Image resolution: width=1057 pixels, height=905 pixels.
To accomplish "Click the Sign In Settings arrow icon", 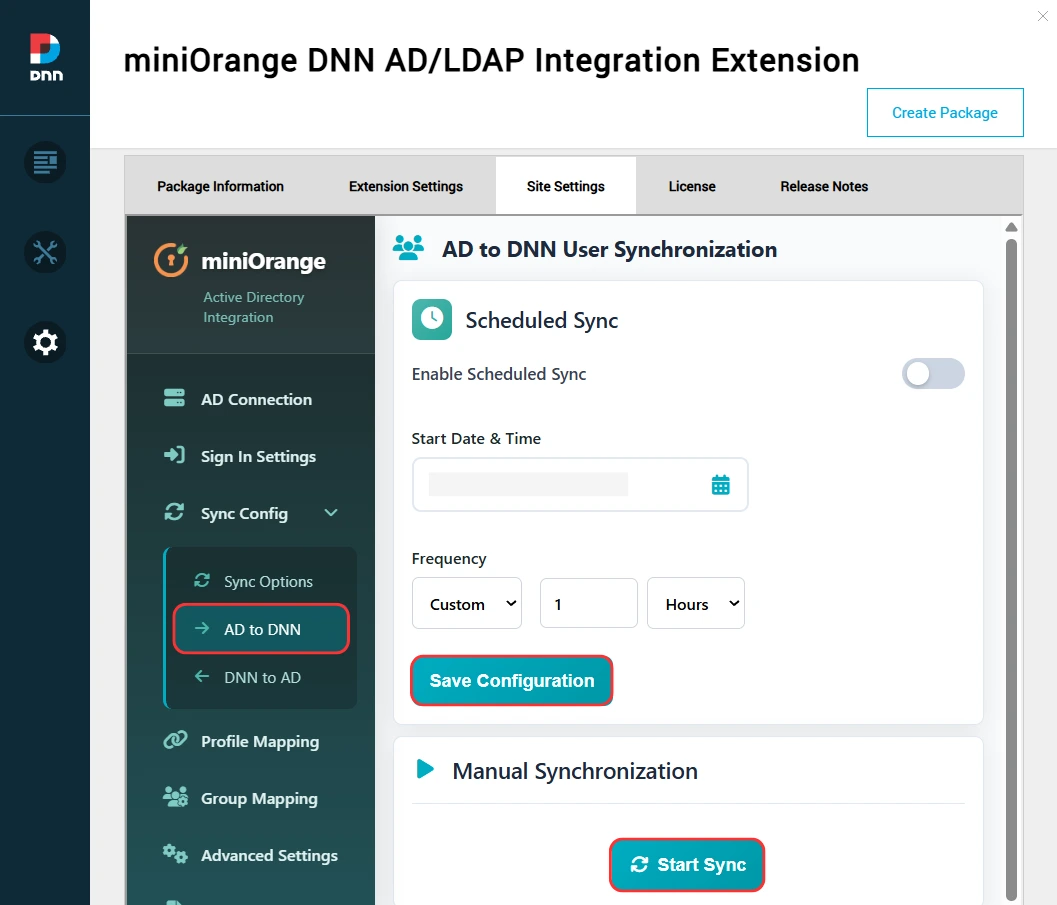I will pos(174,455).
